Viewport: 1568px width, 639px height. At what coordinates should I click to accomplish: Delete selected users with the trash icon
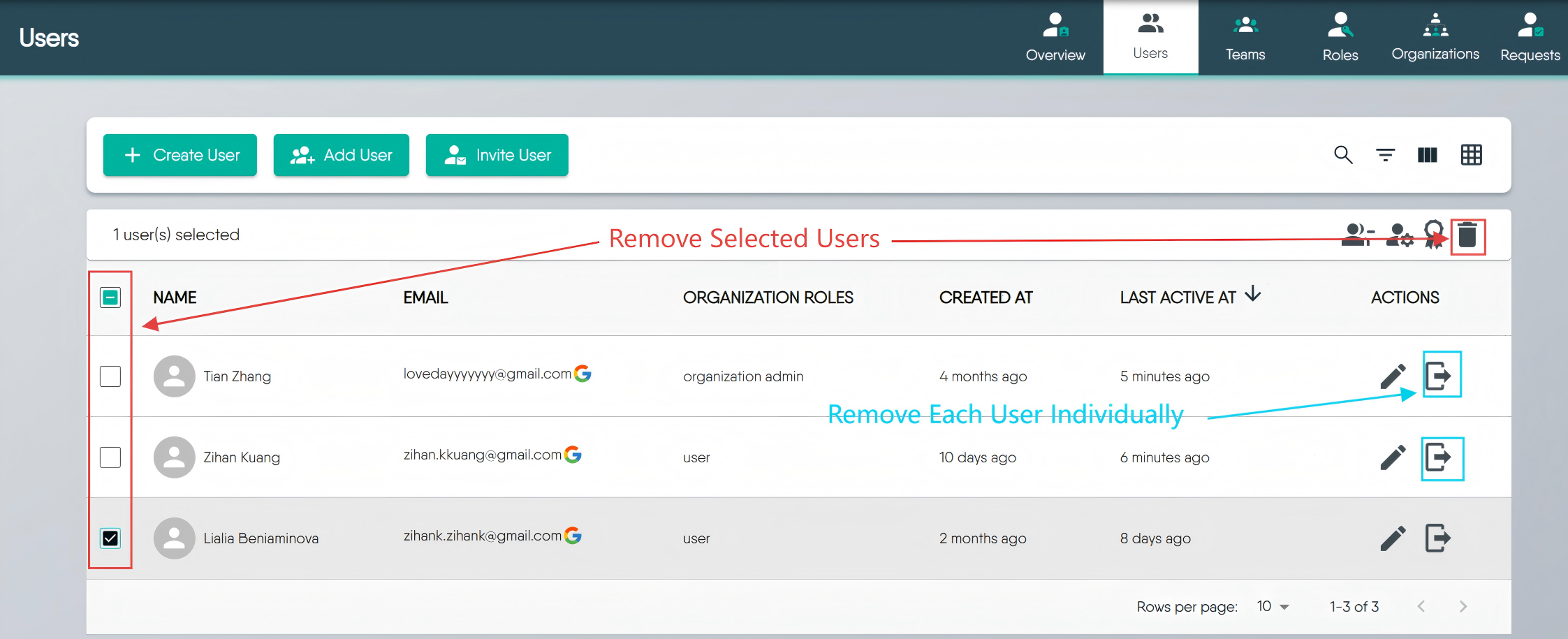[1467, 235]
